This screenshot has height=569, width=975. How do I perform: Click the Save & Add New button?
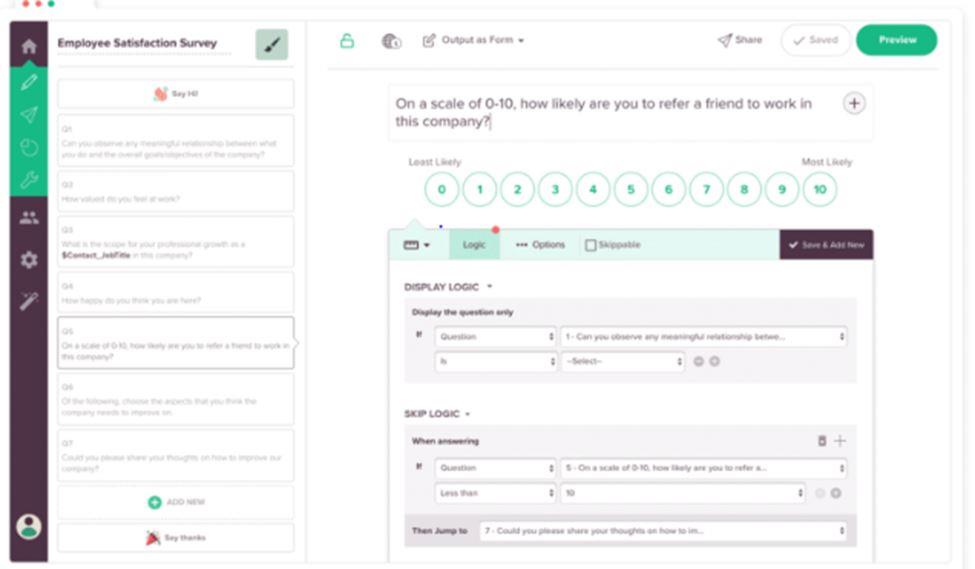[x=826, y=245]
